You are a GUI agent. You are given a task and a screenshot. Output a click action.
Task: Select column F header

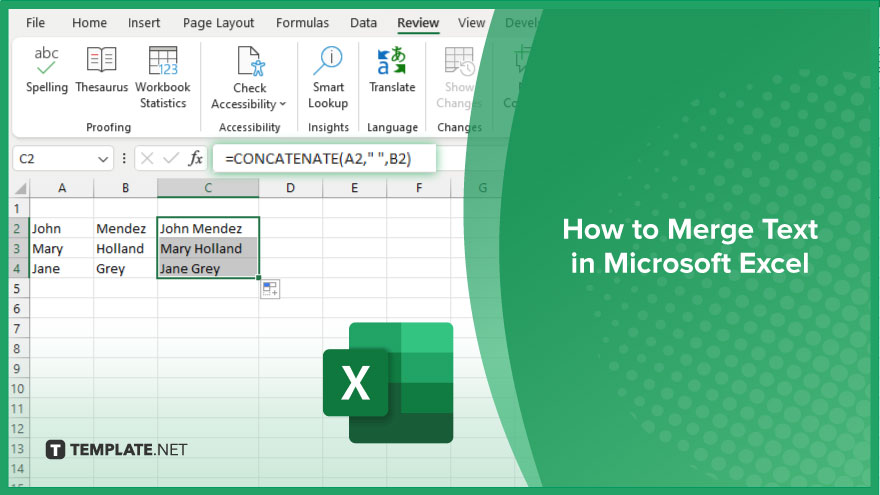point(419,188)
